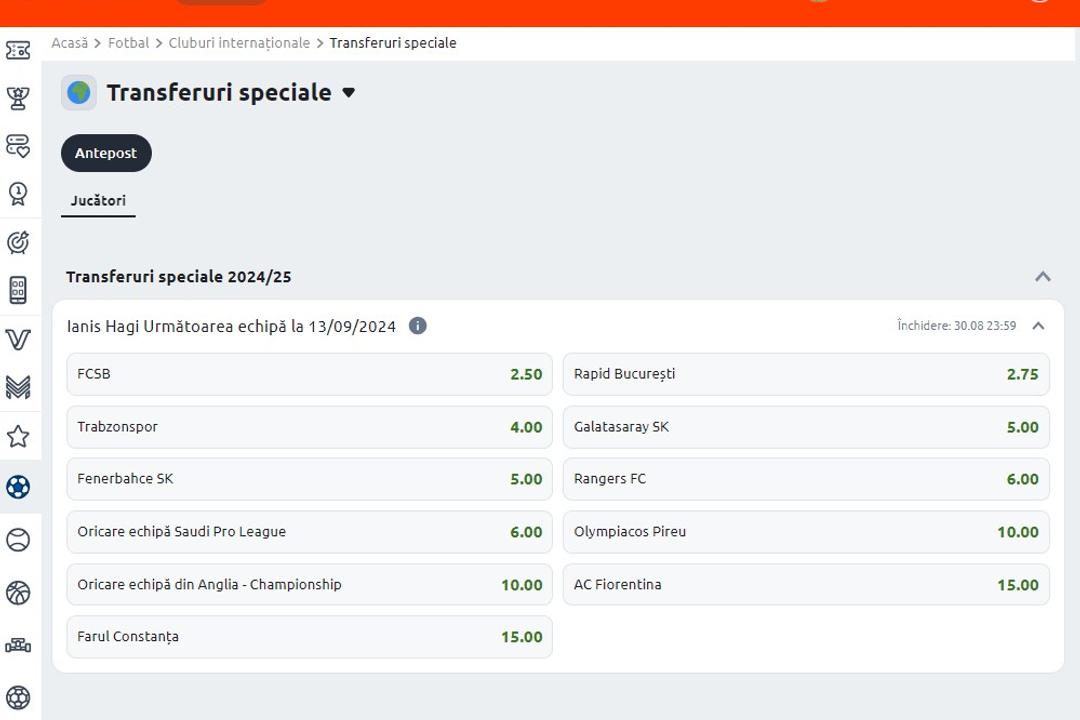
Task: Go to Cluburi internaționale breadcrumb
Action: click(x=239, y=43)
